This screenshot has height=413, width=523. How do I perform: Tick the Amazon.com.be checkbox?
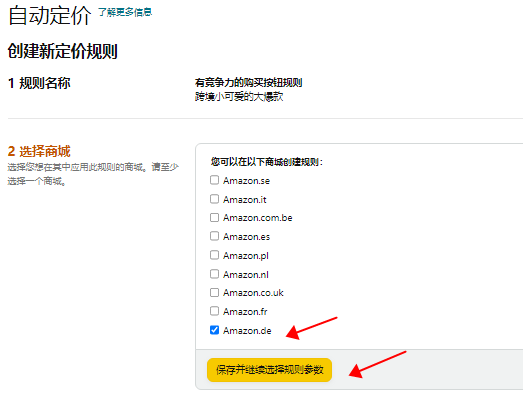[x=214, y=218]
